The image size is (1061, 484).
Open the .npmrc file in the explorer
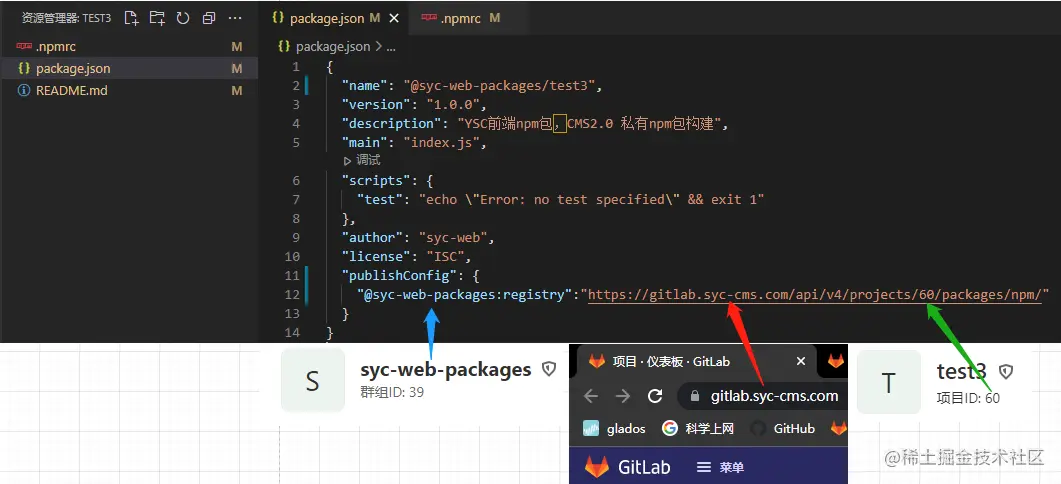click(129, 47)
